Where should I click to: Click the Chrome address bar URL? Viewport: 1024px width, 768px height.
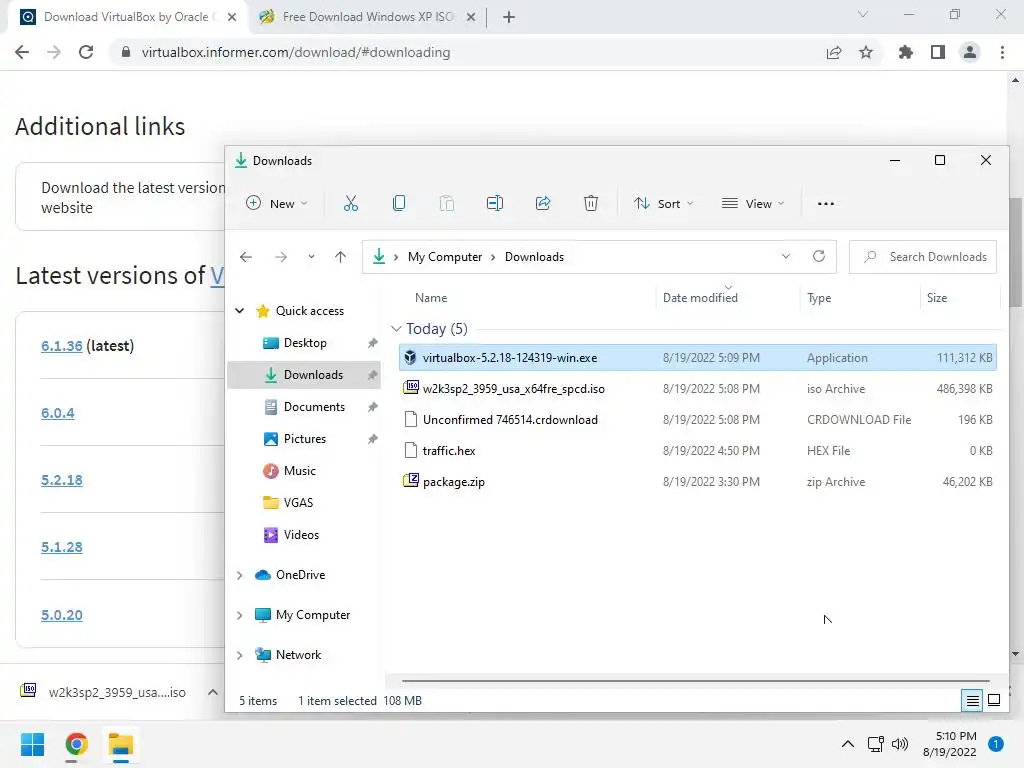pyautogui.click(x=295, y=52)
